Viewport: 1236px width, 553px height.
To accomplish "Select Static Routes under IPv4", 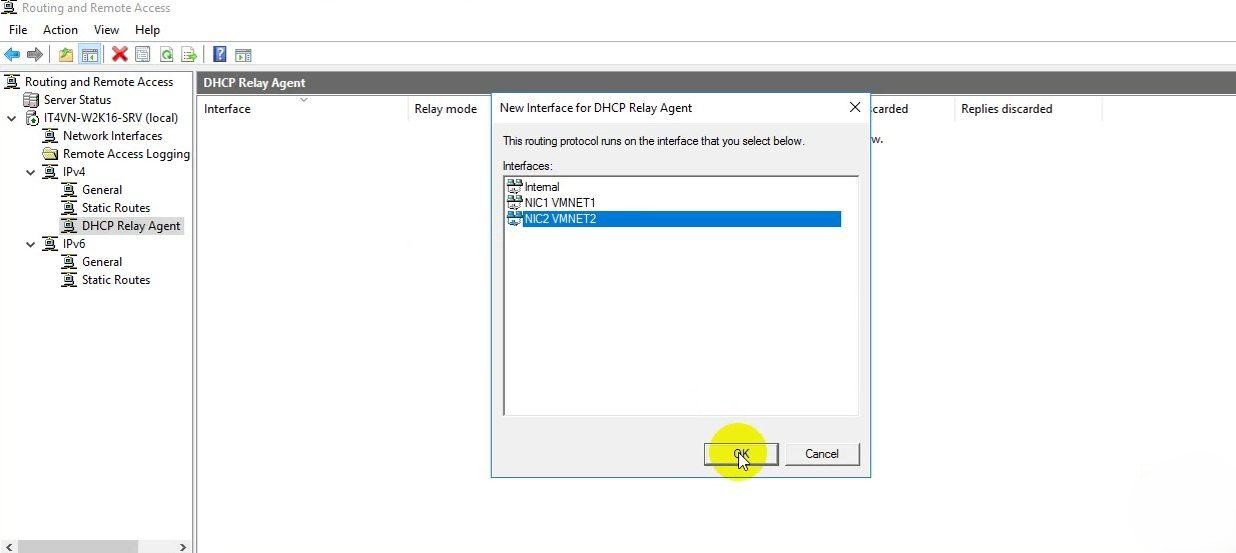I will [x=116, y=208].
